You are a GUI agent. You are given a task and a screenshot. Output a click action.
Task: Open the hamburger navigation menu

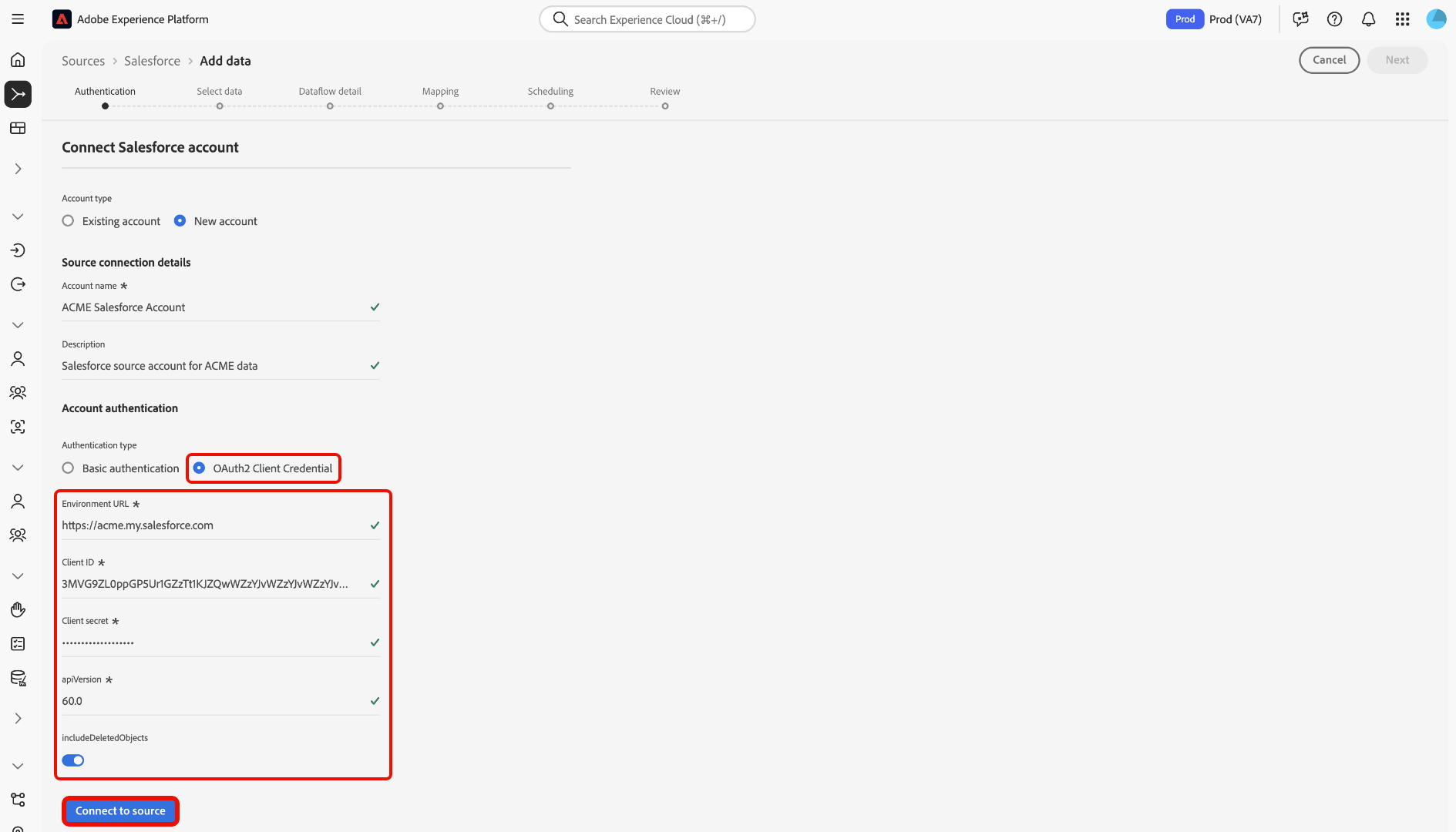coord(18,19)
